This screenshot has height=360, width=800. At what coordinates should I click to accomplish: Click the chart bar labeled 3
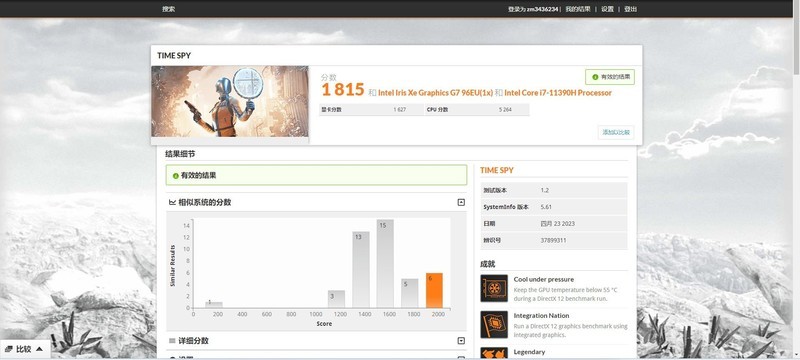pos(336,299)
